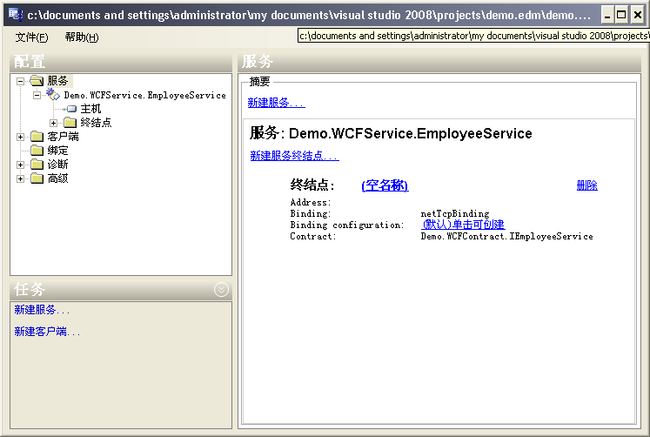Screen dimensions: 650x437
Task: Click the 主机 host icon
Action: (x=71, y=109)
